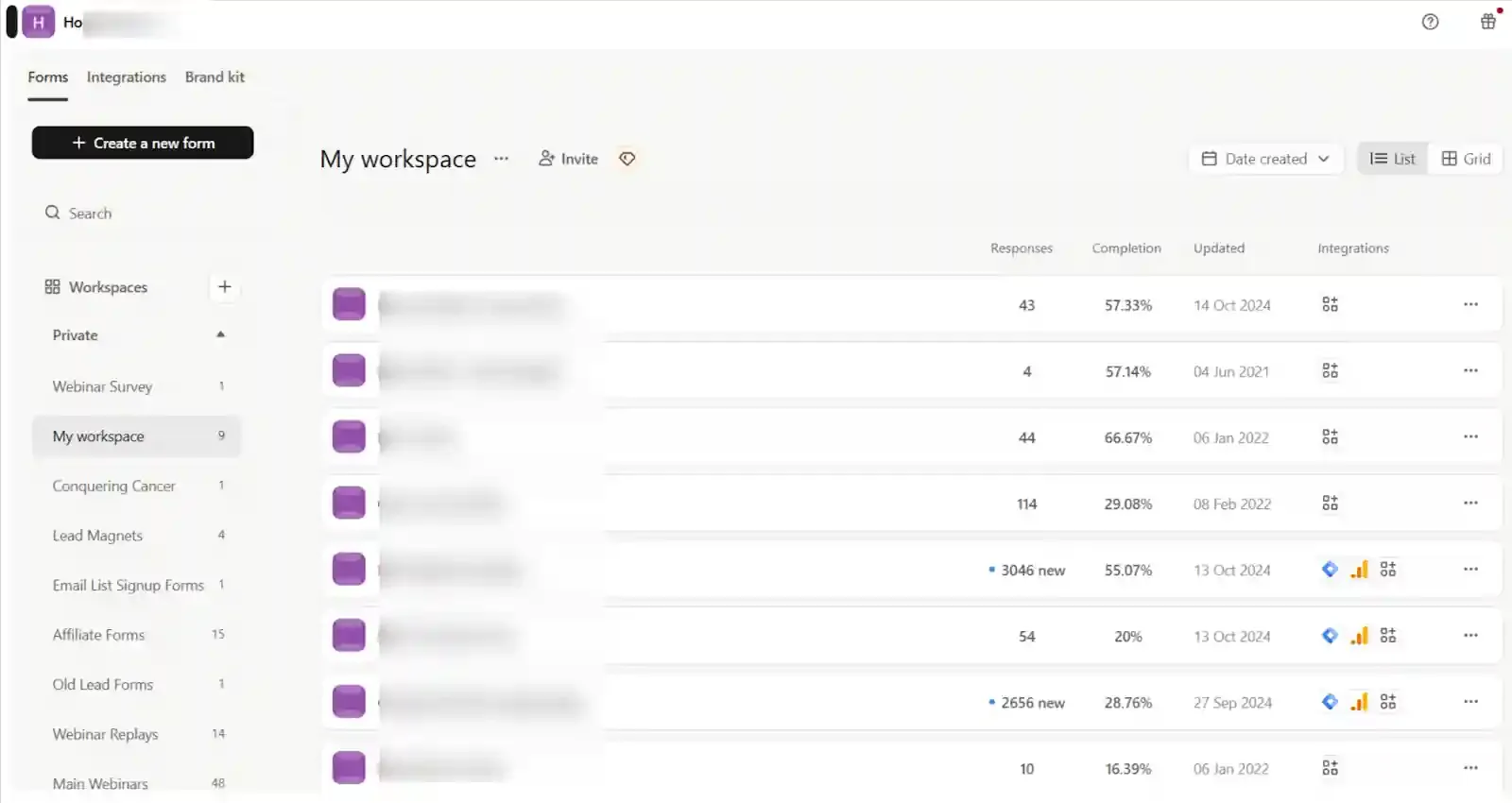
Task: Click blue diamond integration in 20% row
Action: click(x=1330, y=635)
